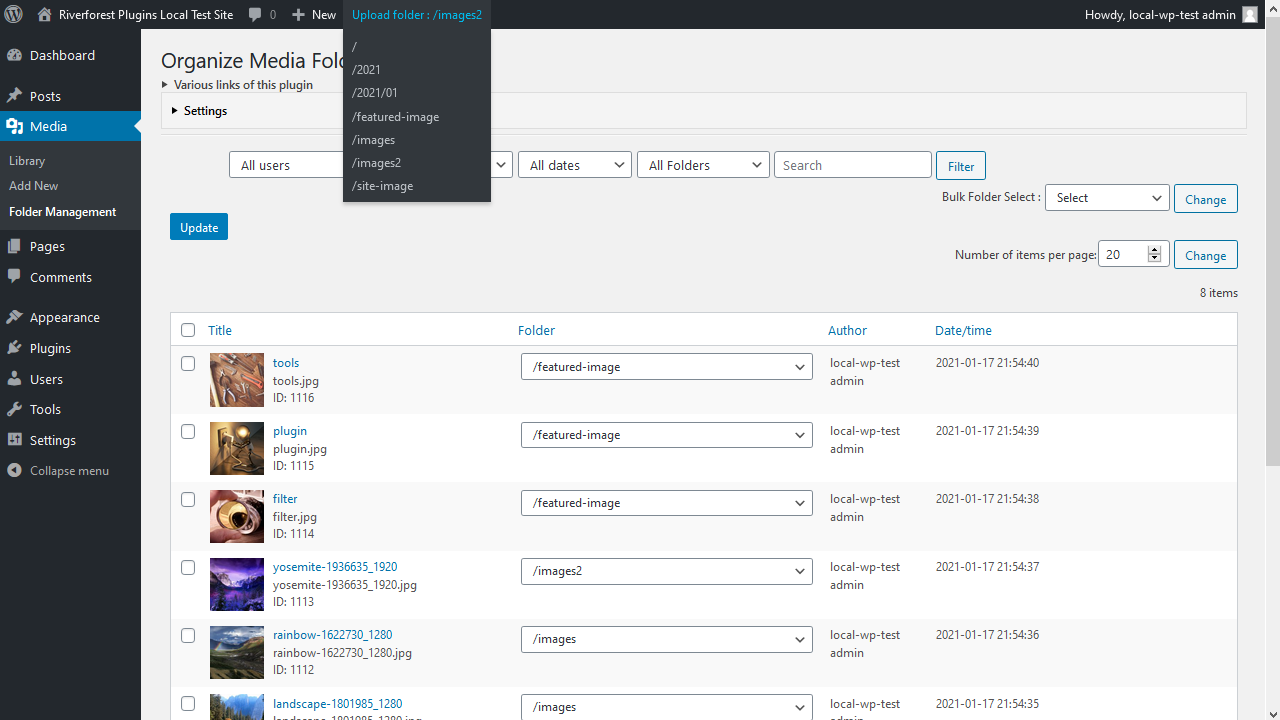The height and width of the screenshot is (720, 1280).
Task: Open the Bulk Folder Select dropdown
Action: [x=1107, y=198]
